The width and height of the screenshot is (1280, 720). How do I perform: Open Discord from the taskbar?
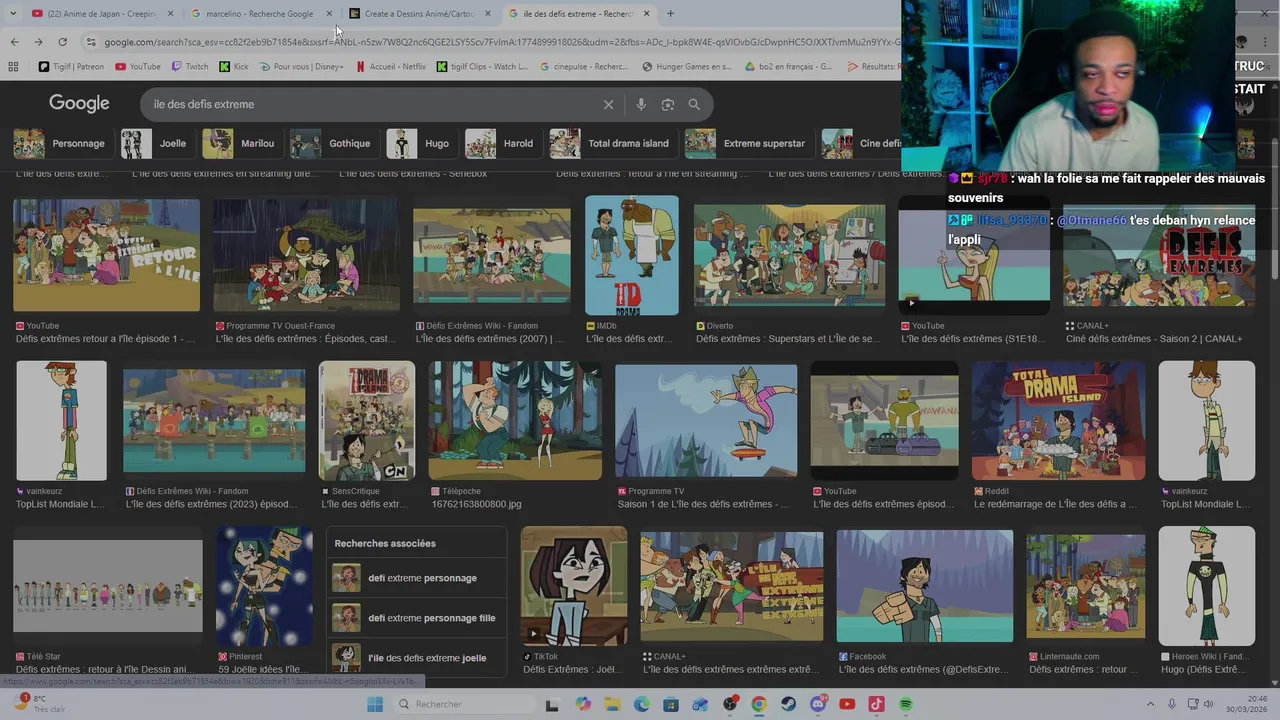(x=818, y=704)
